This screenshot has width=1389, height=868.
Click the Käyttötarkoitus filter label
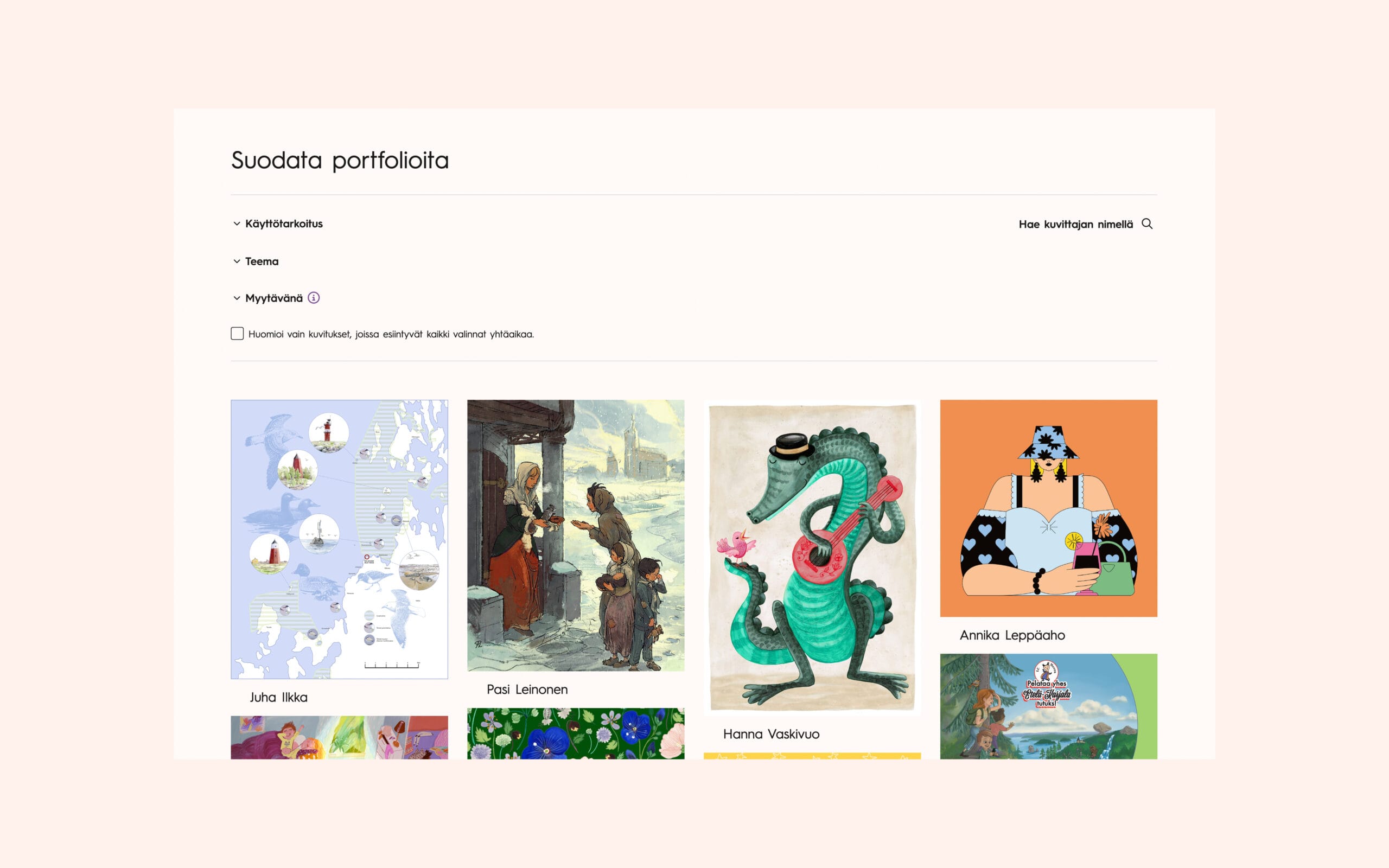[x=284, y=224]
